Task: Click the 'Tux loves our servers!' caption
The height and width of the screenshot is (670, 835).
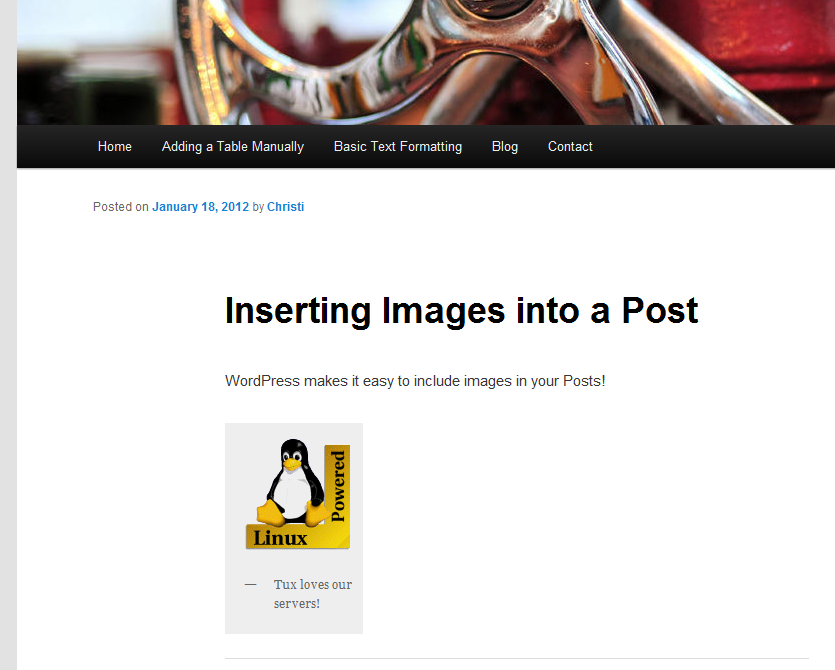Action: pos(312,594)
